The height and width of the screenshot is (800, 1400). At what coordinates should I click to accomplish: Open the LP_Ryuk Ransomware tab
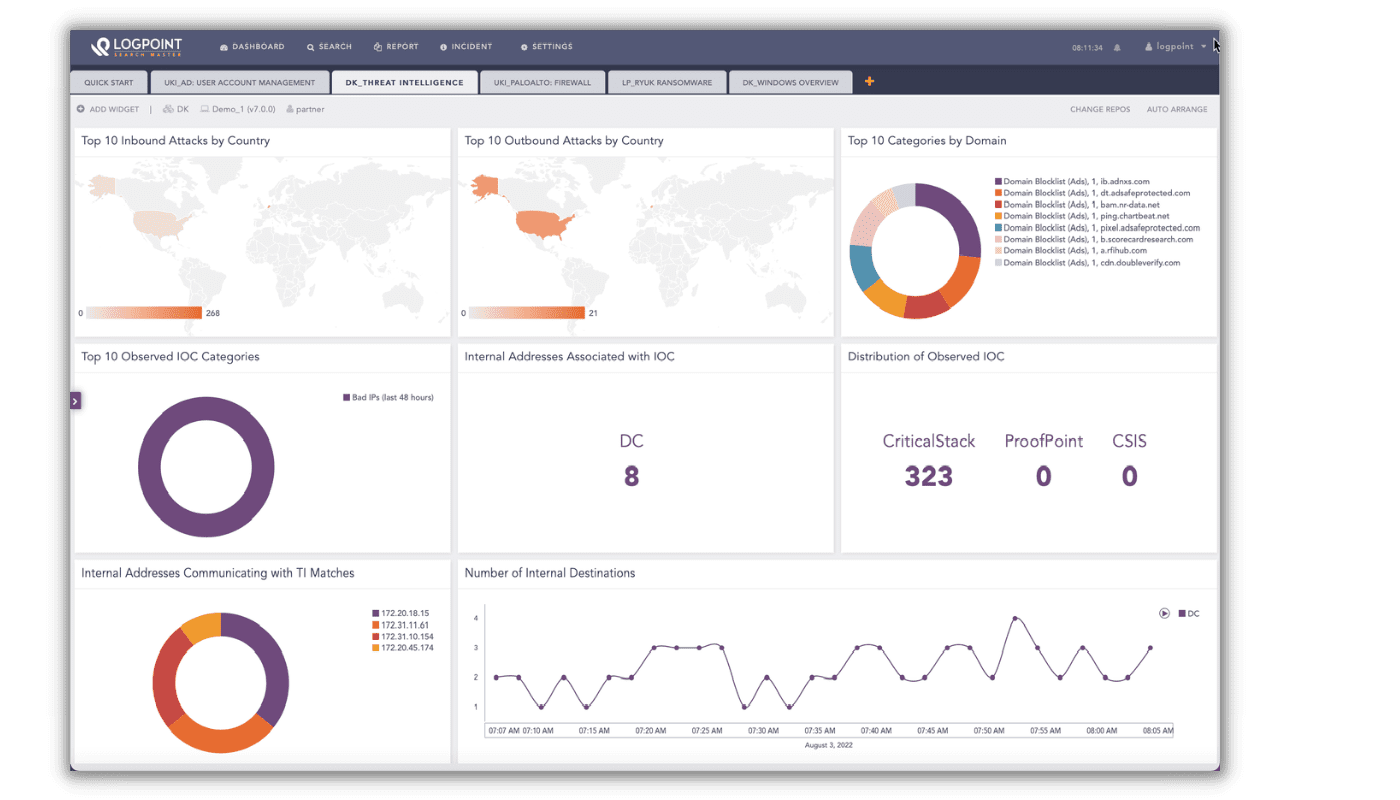[x=667, y=82]
